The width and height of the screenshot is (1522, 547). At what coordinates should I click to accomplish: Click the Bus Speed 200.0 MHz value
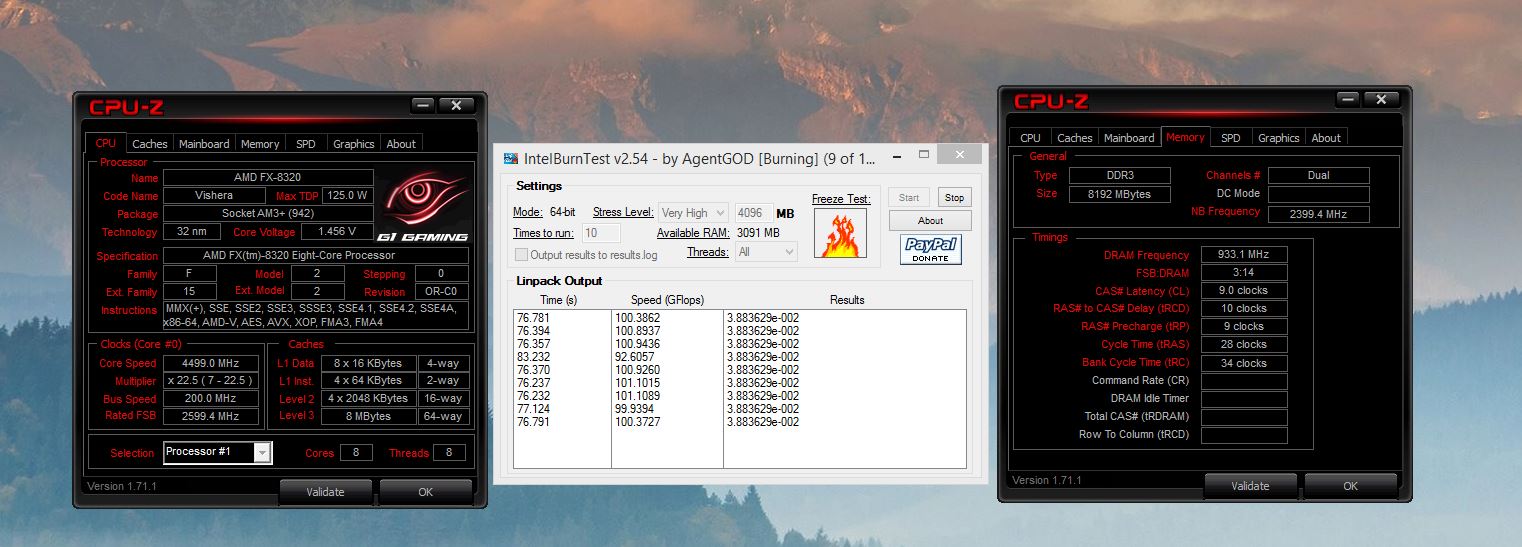(x=211, y=399)
